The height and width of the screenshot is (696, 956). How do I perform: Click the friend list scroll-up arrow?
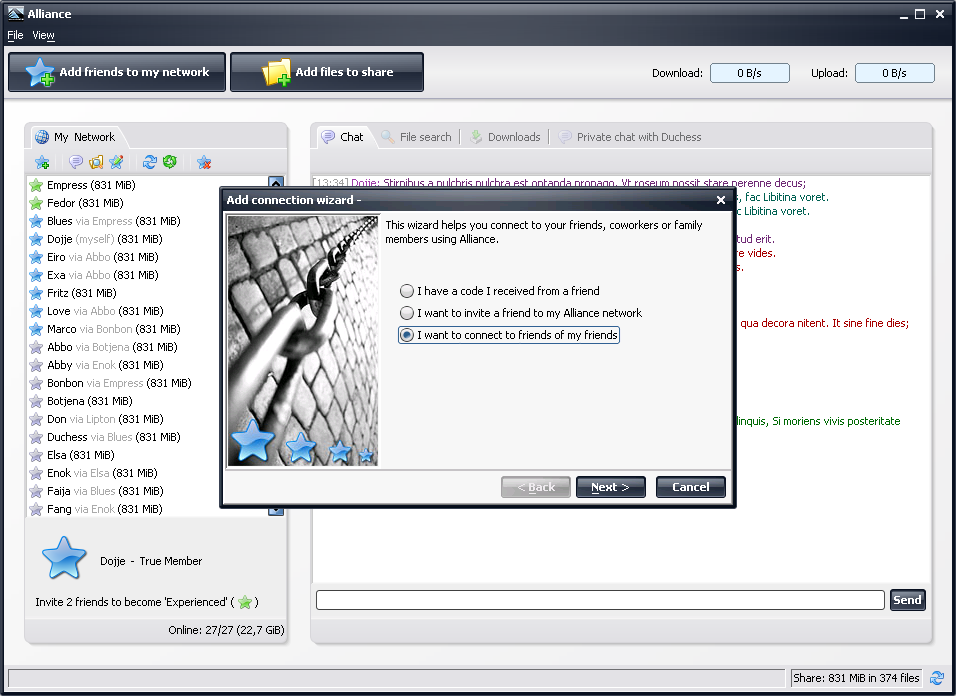[276, 182]
